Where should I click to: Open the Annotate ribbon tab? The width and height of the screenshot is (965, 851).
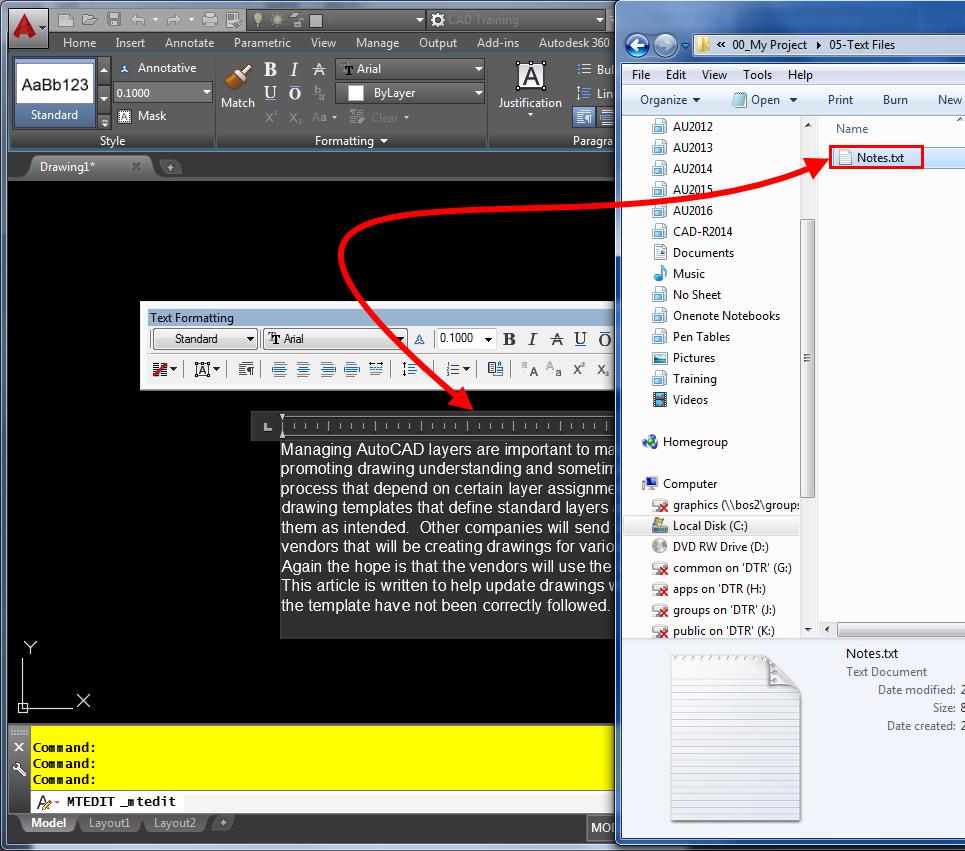click(189, 43)
